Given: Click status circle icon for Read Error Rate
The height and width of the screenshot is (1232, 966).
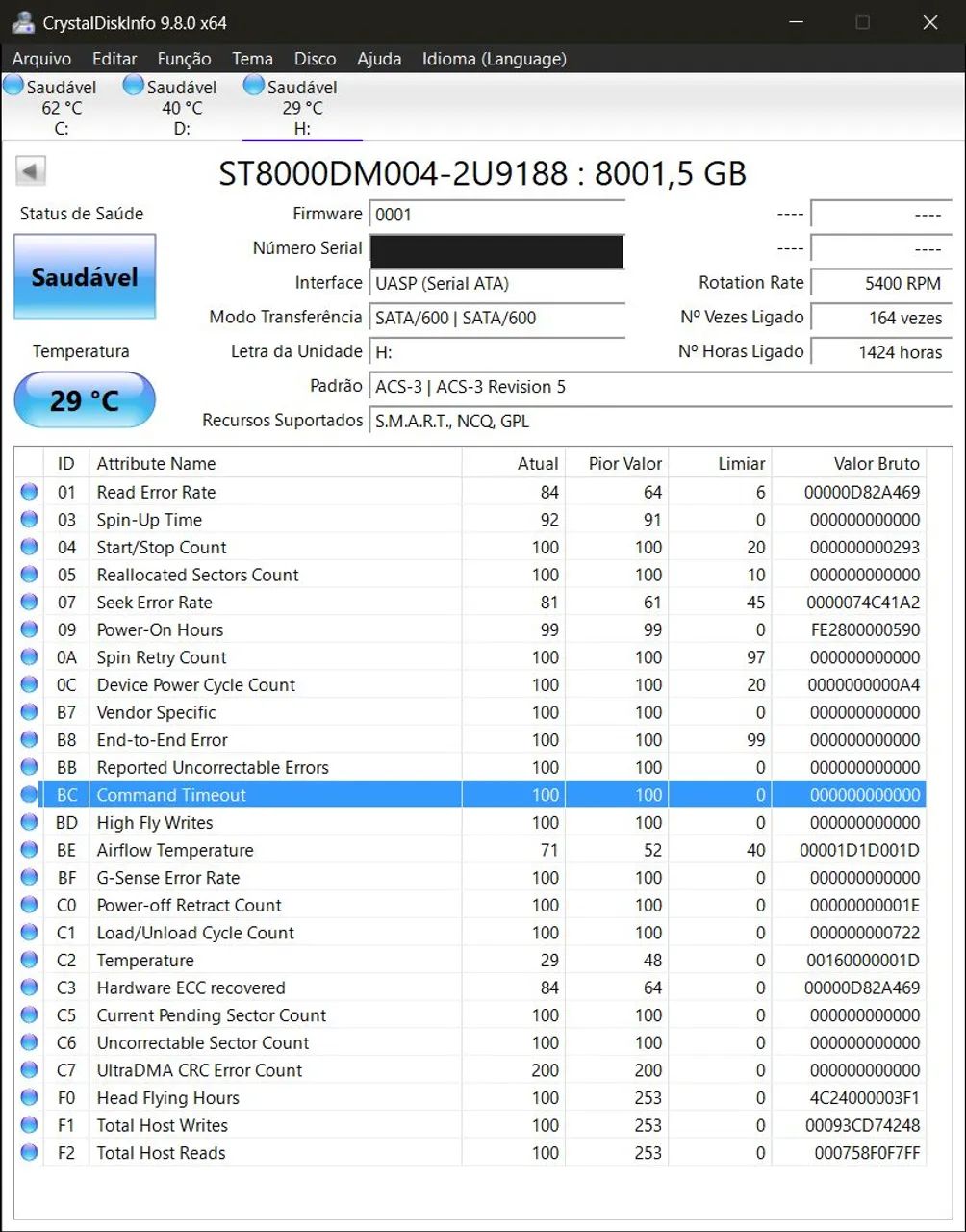Looking at the screenshot, I should coord(29,492).
